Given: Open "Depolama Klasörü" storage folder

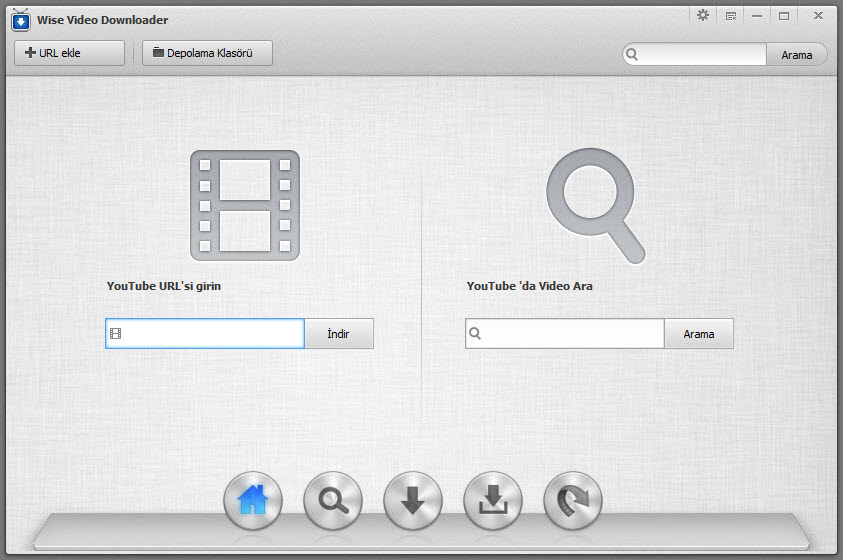Looking at the screenshot, I should [x=207, y=53].
